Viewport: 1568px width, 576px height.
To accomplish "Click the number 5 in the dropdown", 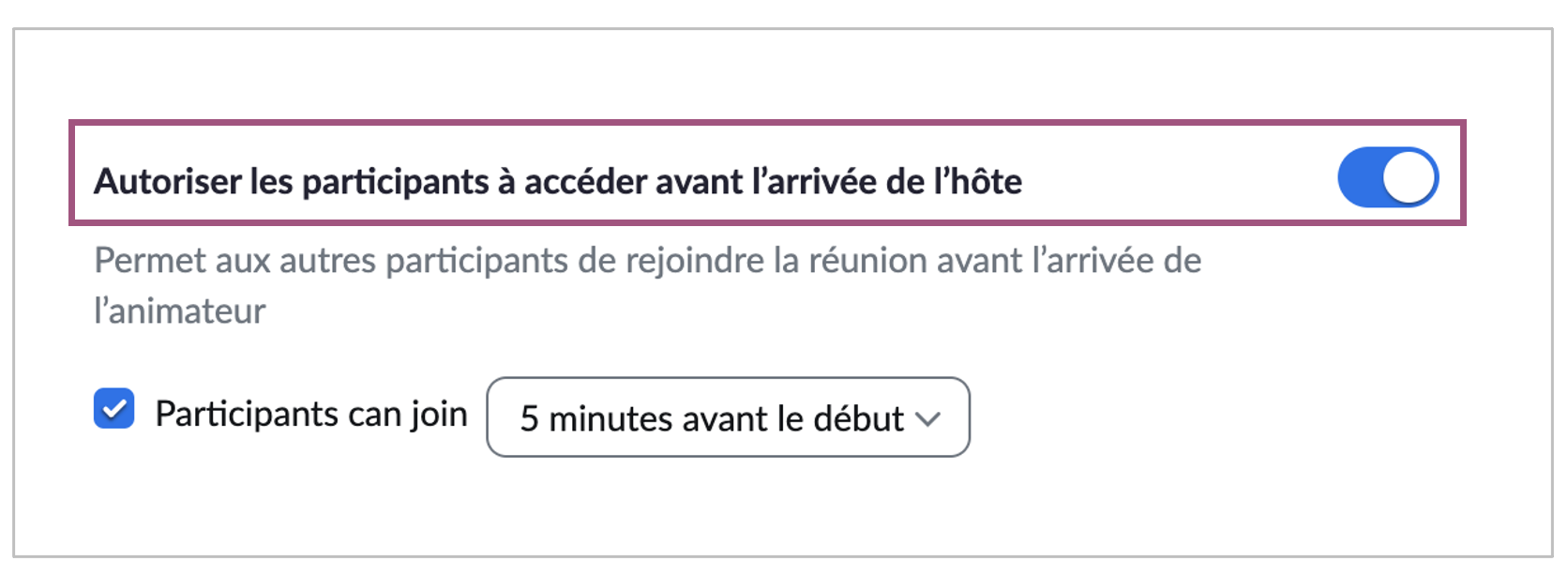I will 530,418.
